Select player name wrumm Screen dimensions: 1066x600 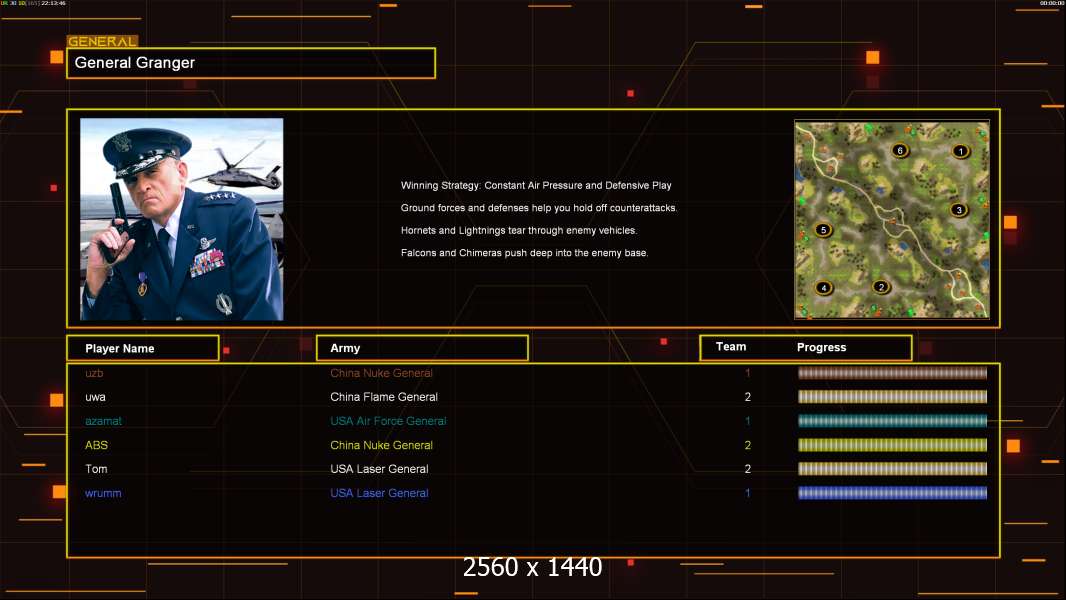tap(103, 493)
